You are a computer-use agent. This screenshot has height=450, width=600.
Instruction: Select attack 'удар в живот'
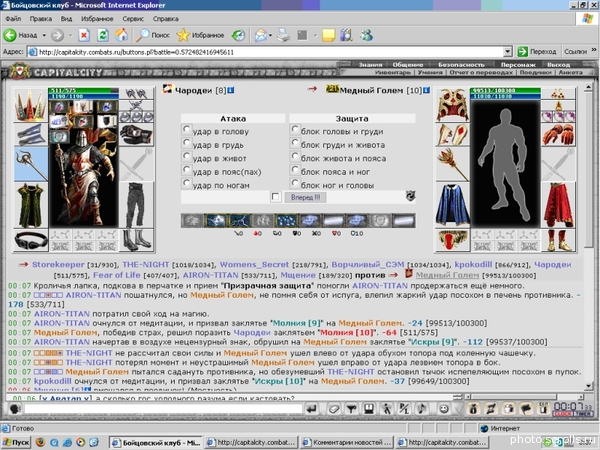[186, 156]
